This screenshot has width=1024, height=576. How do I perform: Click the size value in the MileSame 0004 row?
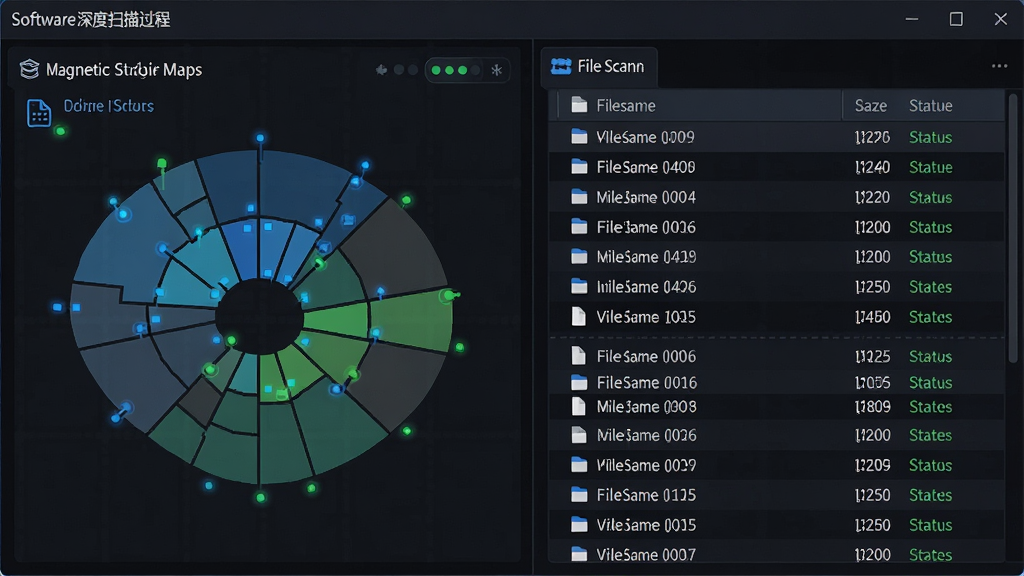[872, 197]
